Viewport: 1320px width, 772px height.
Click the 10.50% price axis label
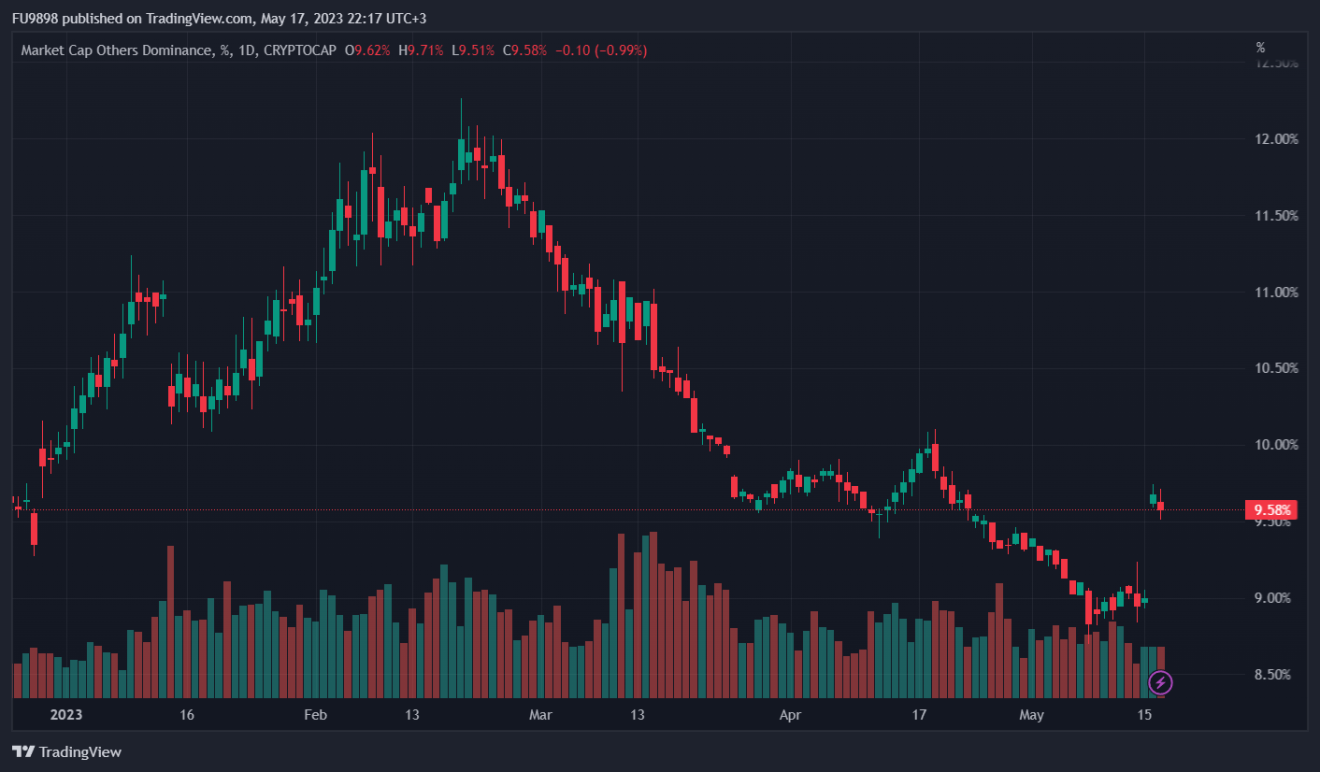click(1277, 368)
